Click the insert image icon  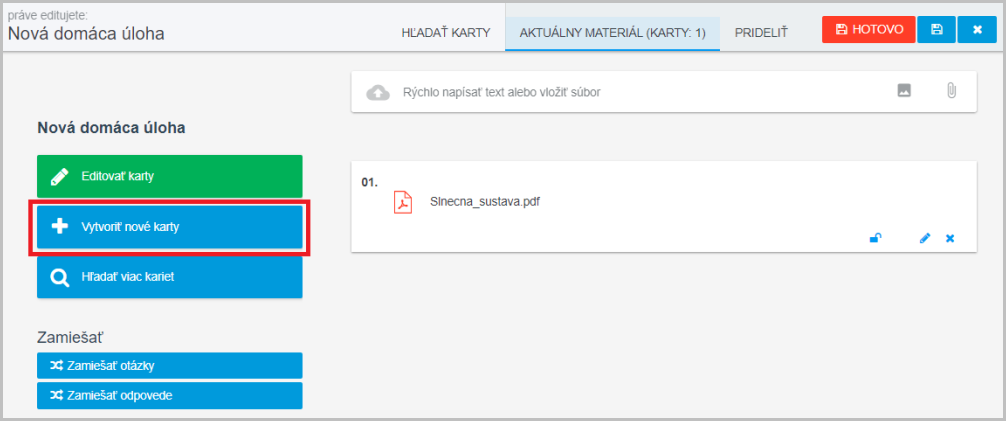pos(904,91)
